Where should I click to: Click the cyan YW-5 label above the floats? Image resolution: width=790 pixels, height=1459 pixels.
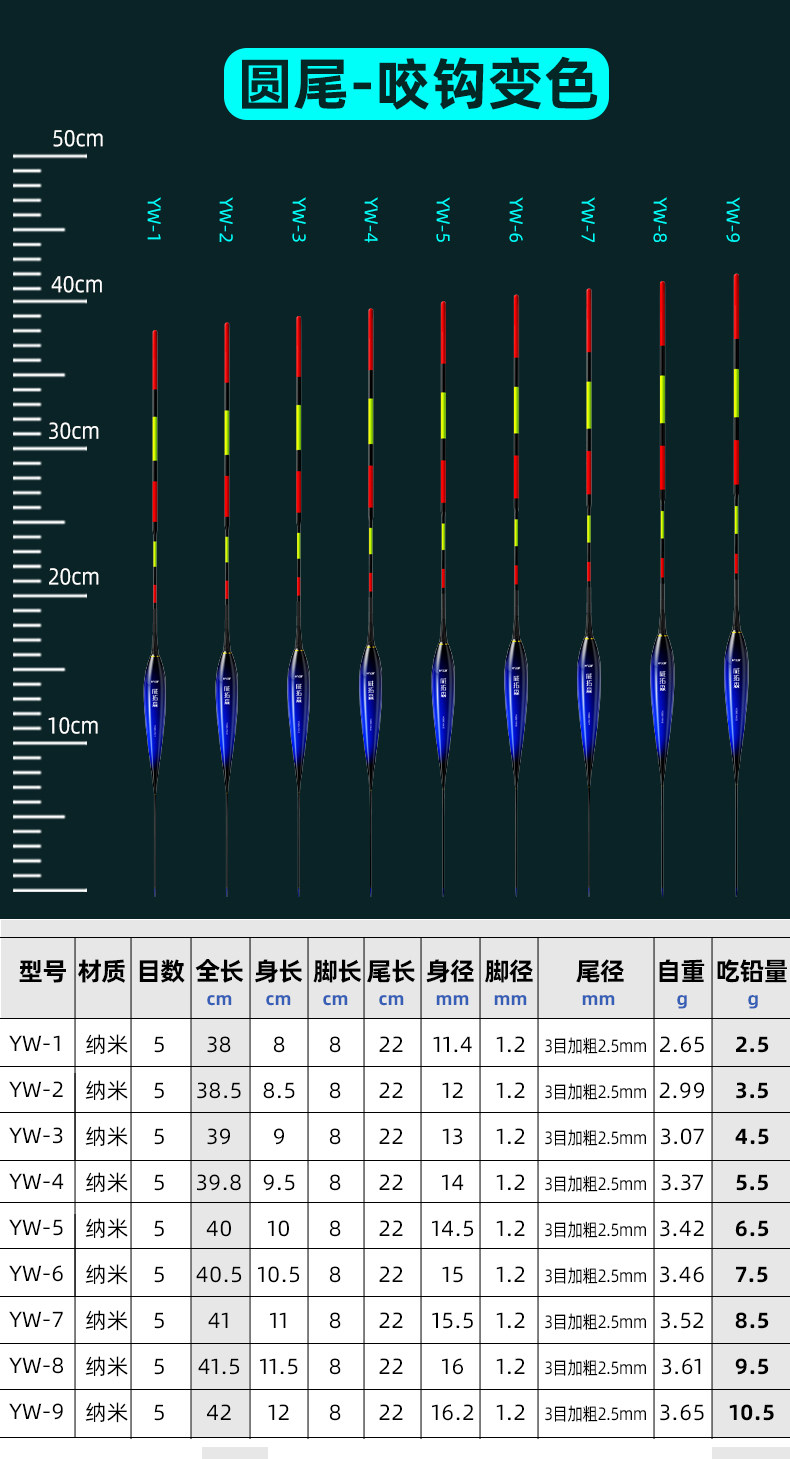(x=443, y=221)
